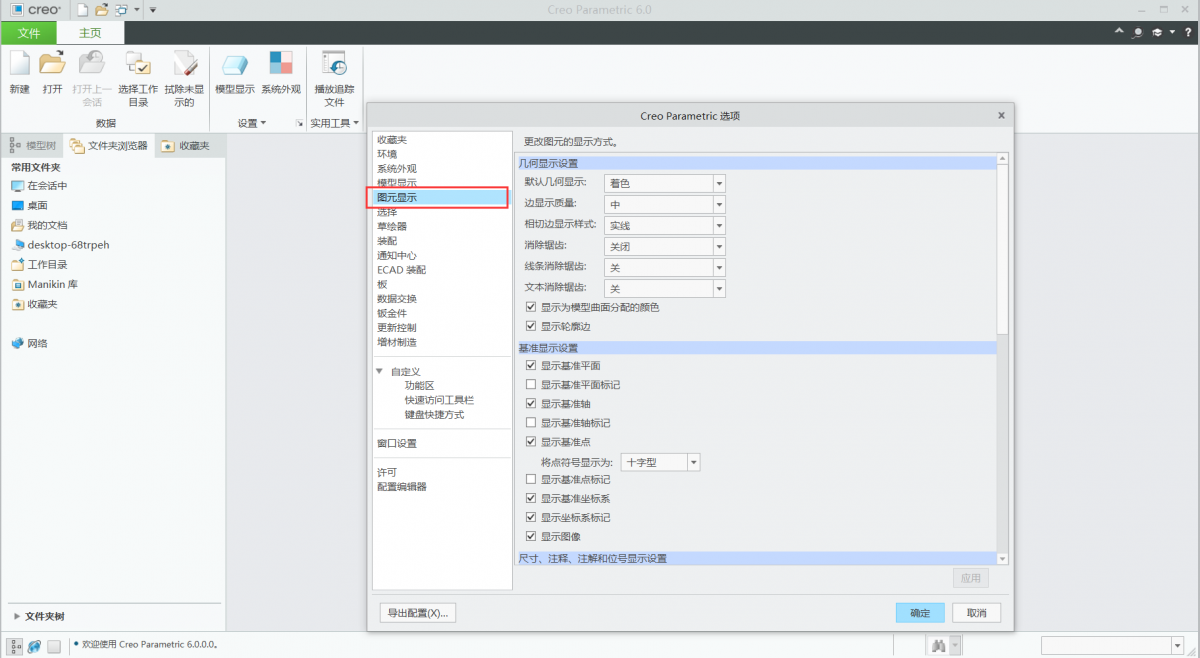Toggle 显示基准坐标系 checkbox
Screen dimensions: 1200x658
click(x=531, y=499)
